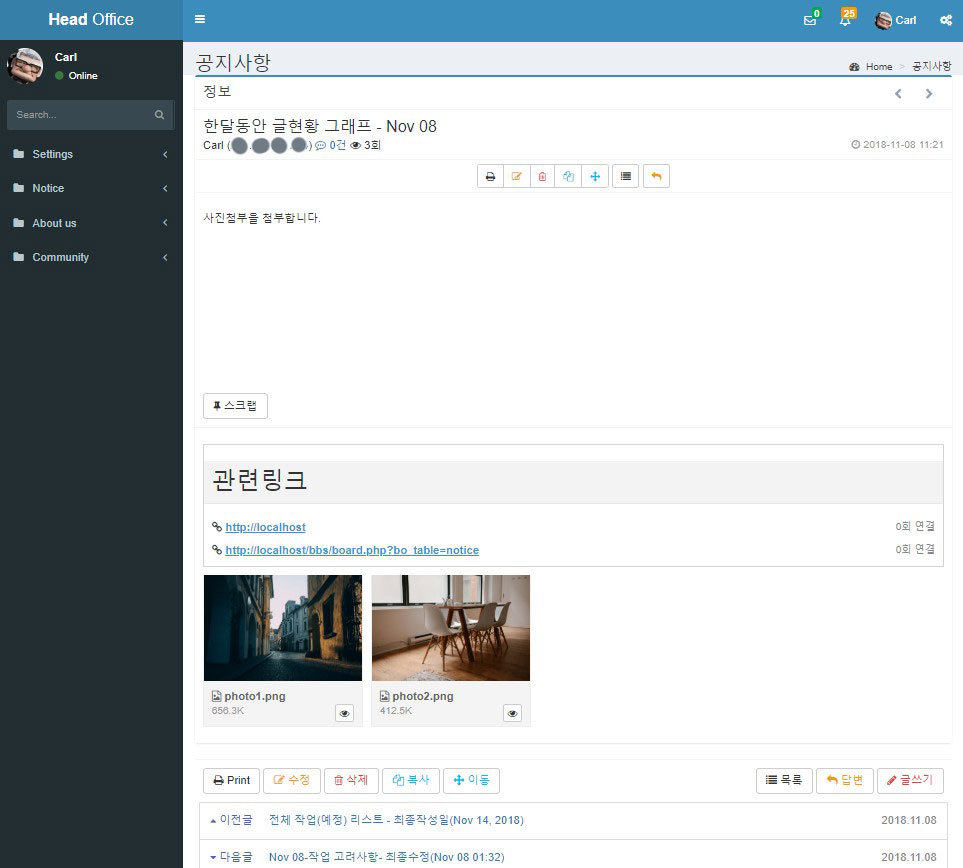
Task: Click the sidebar Search input field
Action: click(x=80, y=115)
